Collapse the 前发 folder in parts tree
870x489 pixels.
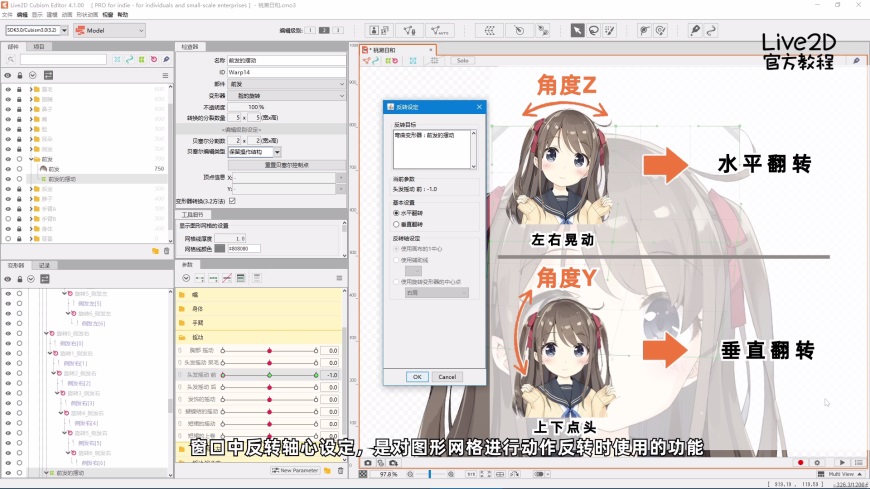31,159
